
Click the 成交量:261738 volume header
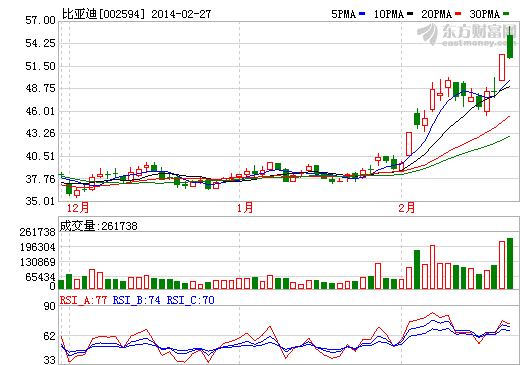(98, 226)
